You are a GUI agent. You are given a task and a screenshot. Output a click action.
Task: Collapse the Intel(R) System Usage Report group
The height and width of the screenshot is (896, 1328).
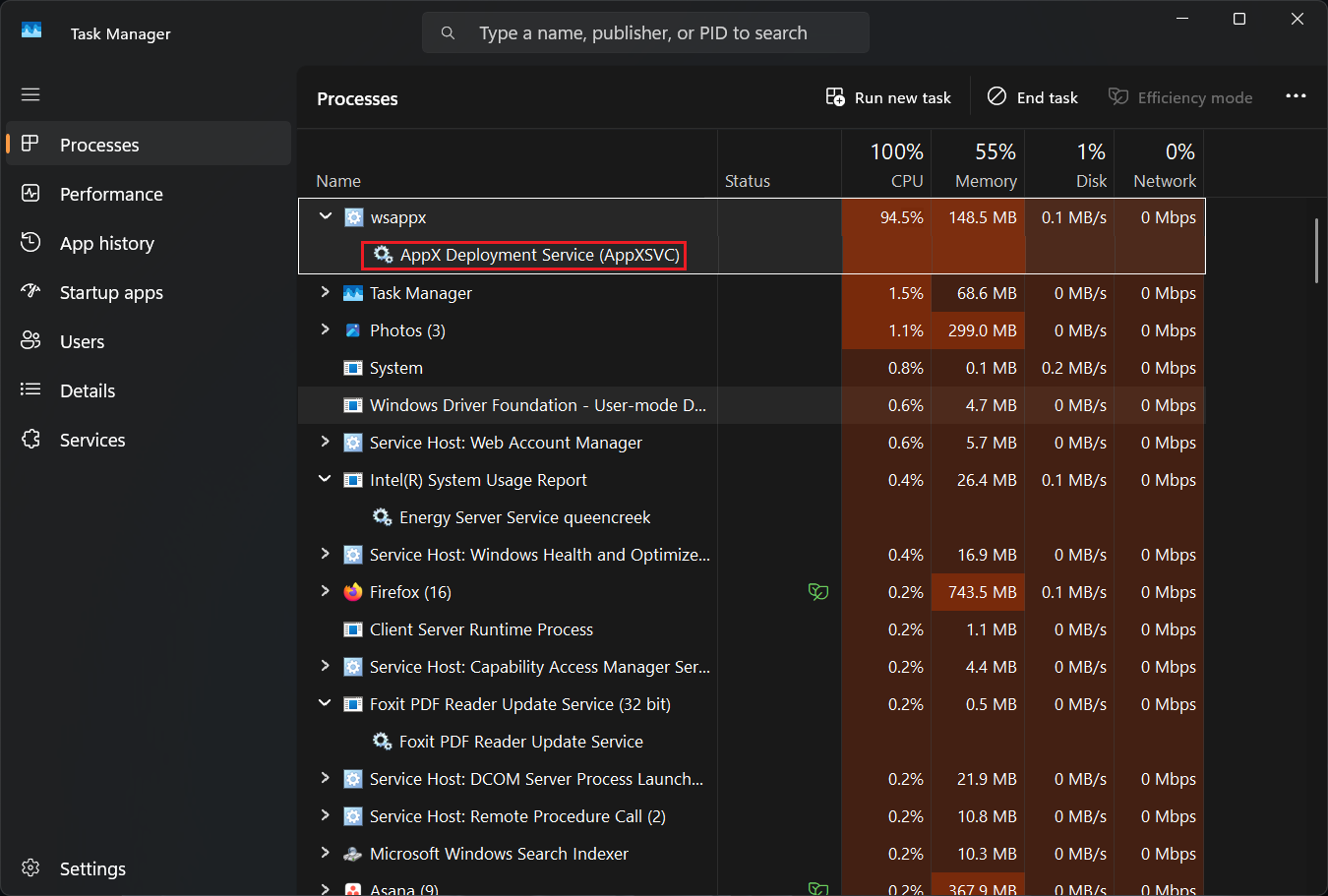(326, 480)
